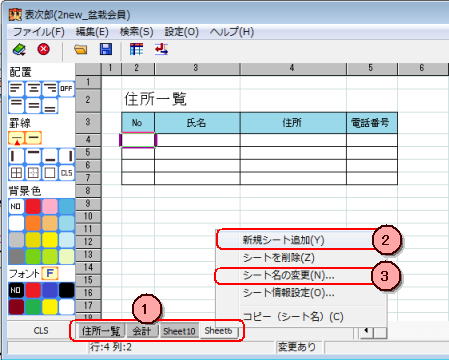Open the 設定(O) menu
This screenshot has height=360, width=449.
[182, 32]
